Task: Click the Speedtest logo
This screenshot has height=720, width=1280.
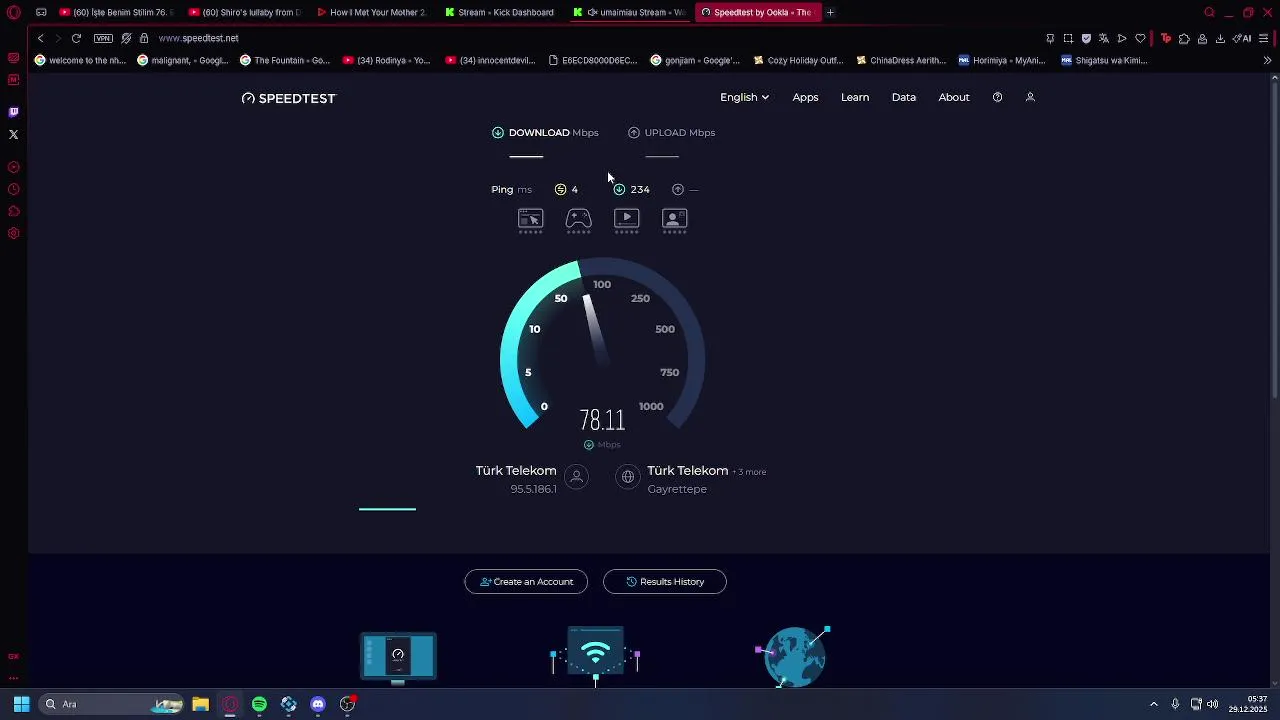Action: coord(289,98)
